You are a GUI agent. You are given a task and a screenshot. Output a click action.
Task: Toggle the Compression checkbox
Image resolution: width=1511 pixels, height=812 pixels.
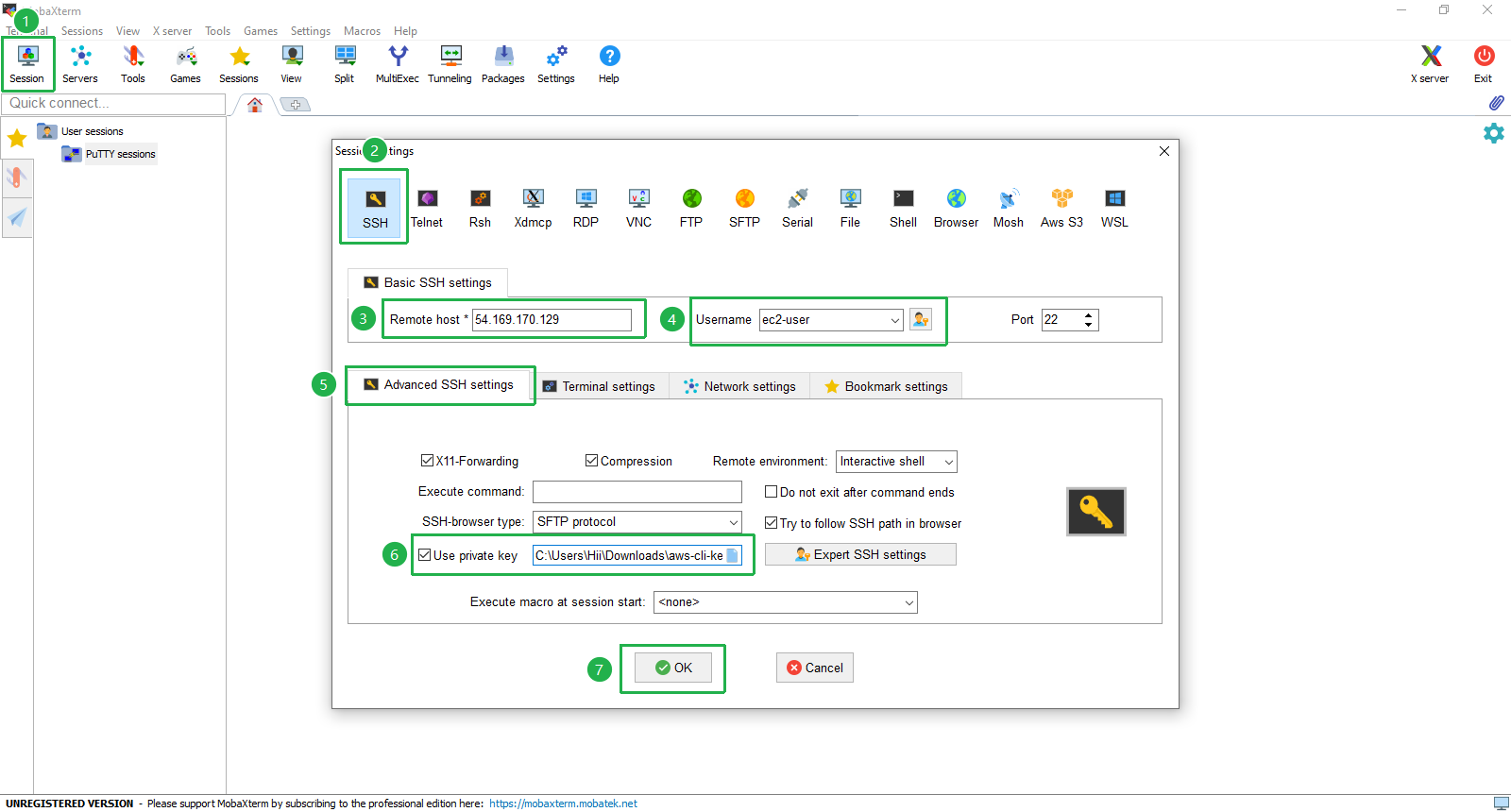pos(591,461)
